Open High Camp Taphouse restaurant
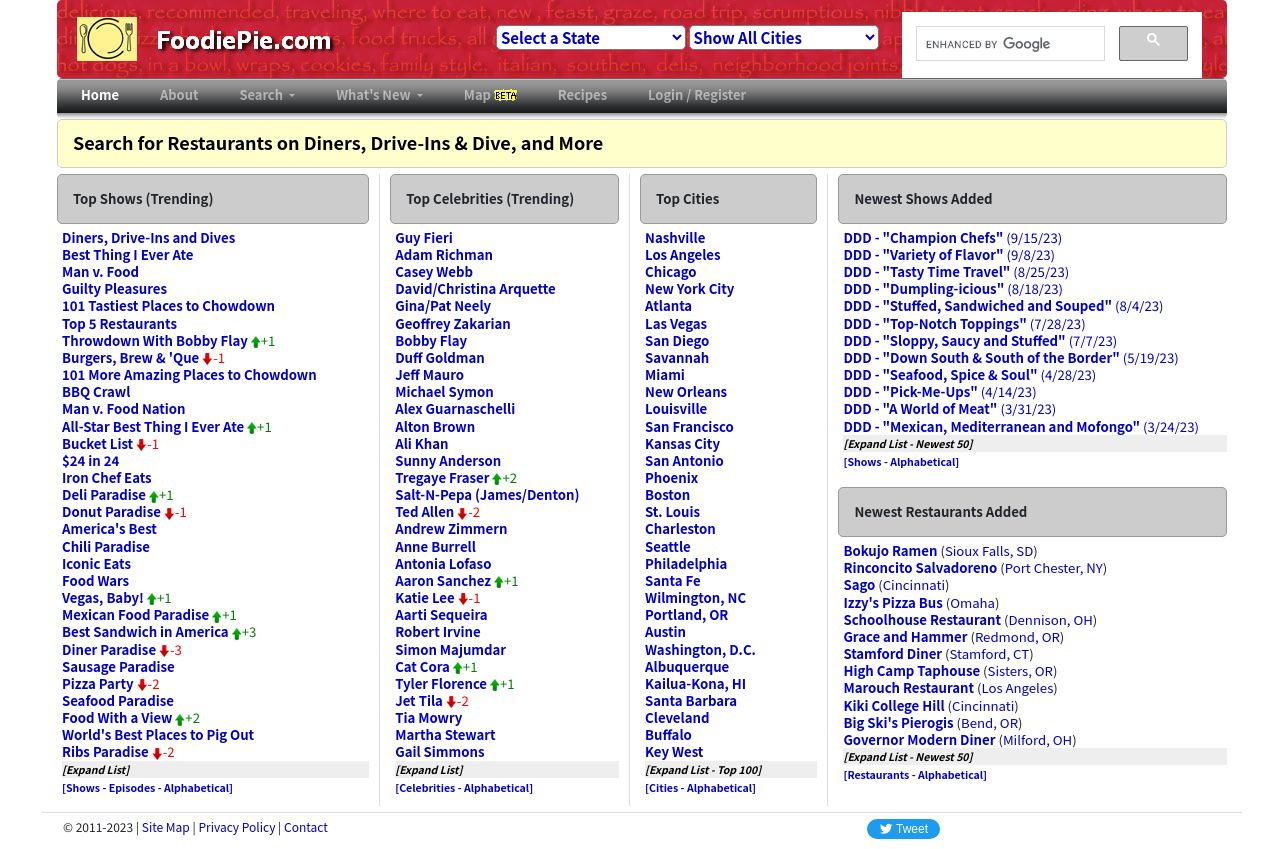The height and width of the screenshot is (849, 1284). (x=911, y=671)
